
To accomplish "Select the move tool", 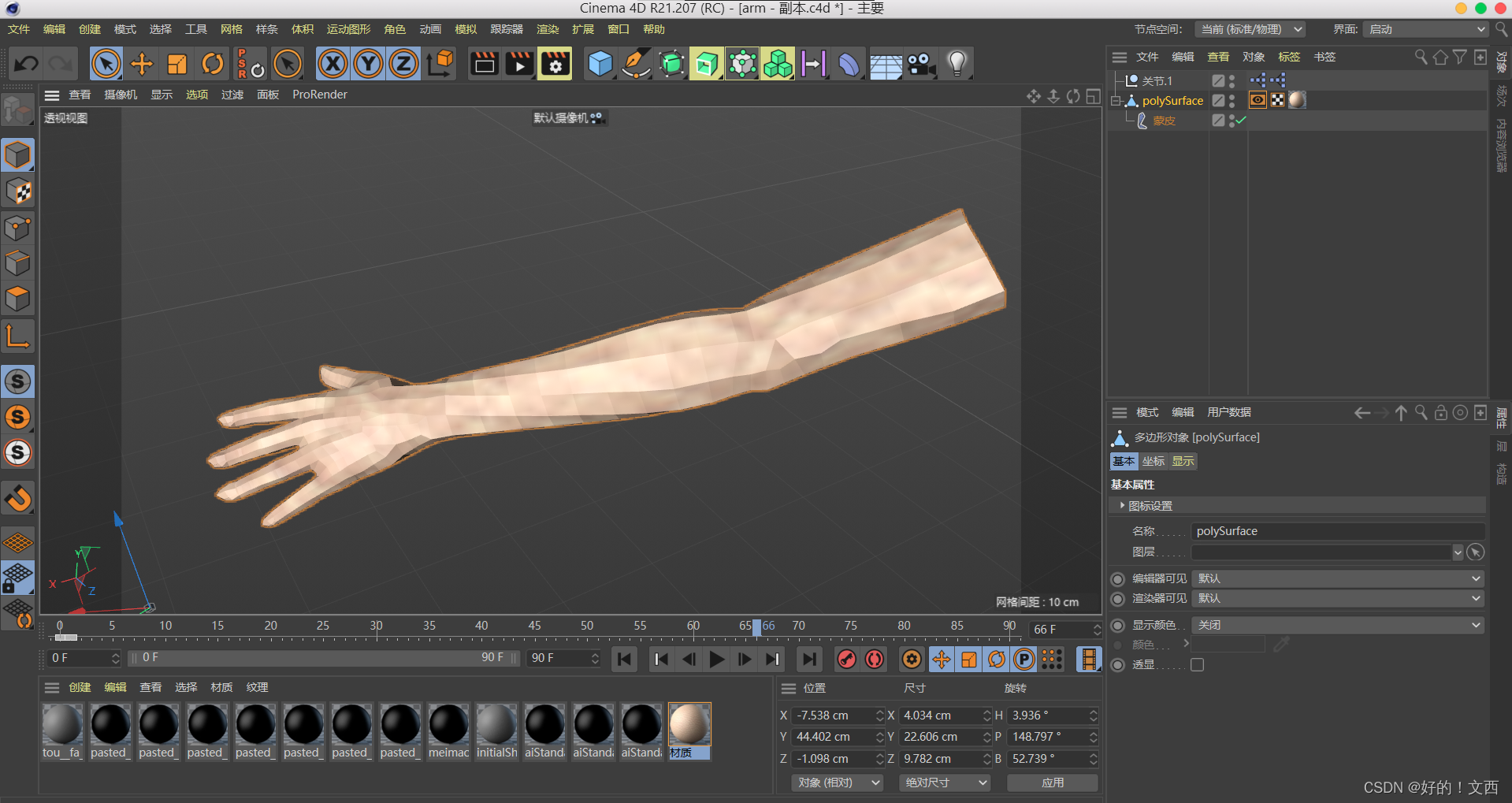I will 142,63.
